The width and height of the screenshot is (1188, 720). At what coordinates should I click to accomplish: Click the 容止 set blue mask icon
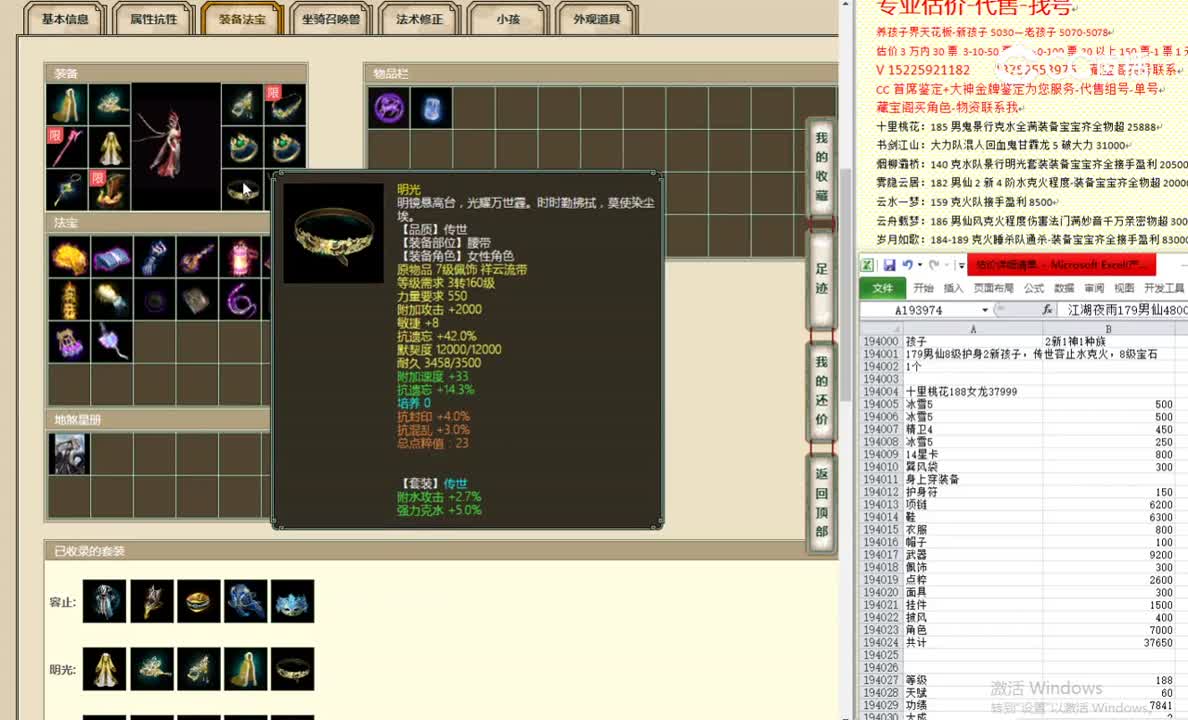click(292, 602)
